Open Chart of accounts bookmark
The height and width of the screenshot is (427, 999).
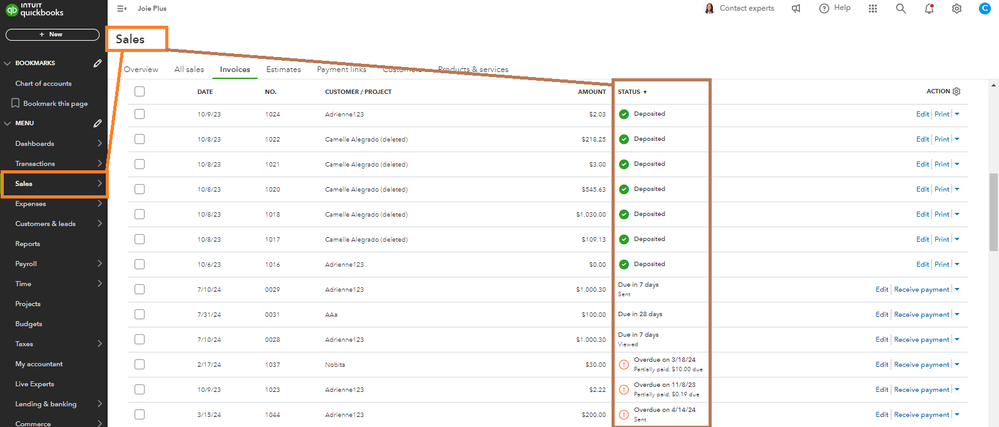(43, 83)
